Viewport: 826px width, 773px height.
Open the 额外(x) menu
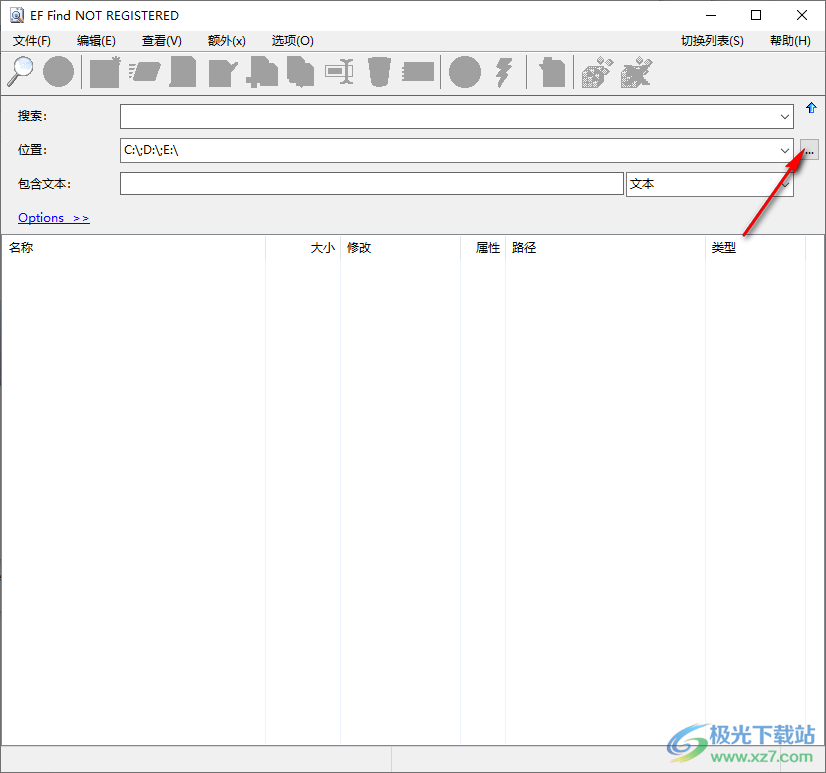point(227,41)
